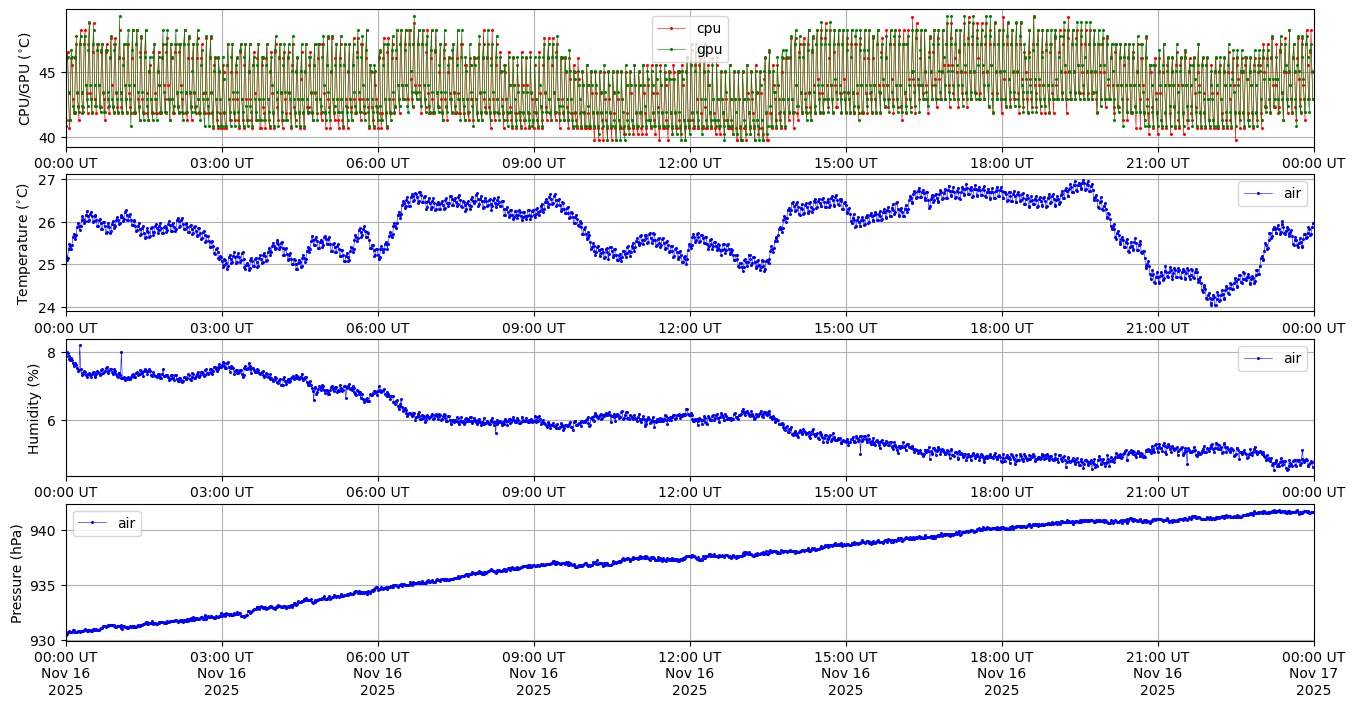This screenshot has width=1355, height=707.
Task: Click the Humidity (%) y-axis label
Action: click(x=34, y=408)
